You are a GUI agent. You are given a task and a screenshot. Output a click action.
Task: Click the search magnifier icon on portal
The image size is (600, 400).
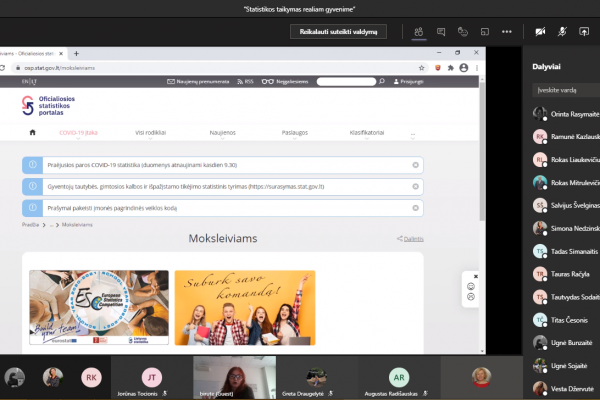pos(382,82)
